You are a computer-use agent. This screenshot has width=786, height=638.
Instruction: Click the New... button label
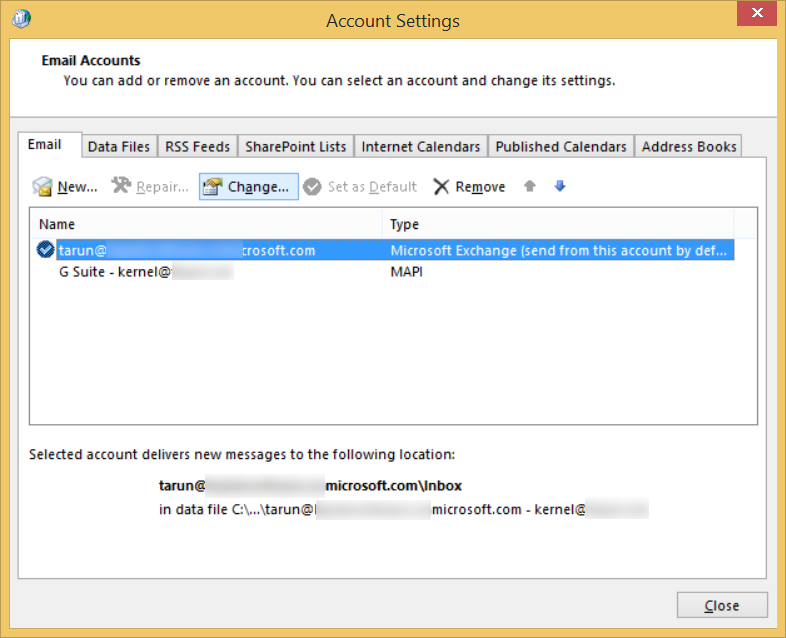pos(77,187)
